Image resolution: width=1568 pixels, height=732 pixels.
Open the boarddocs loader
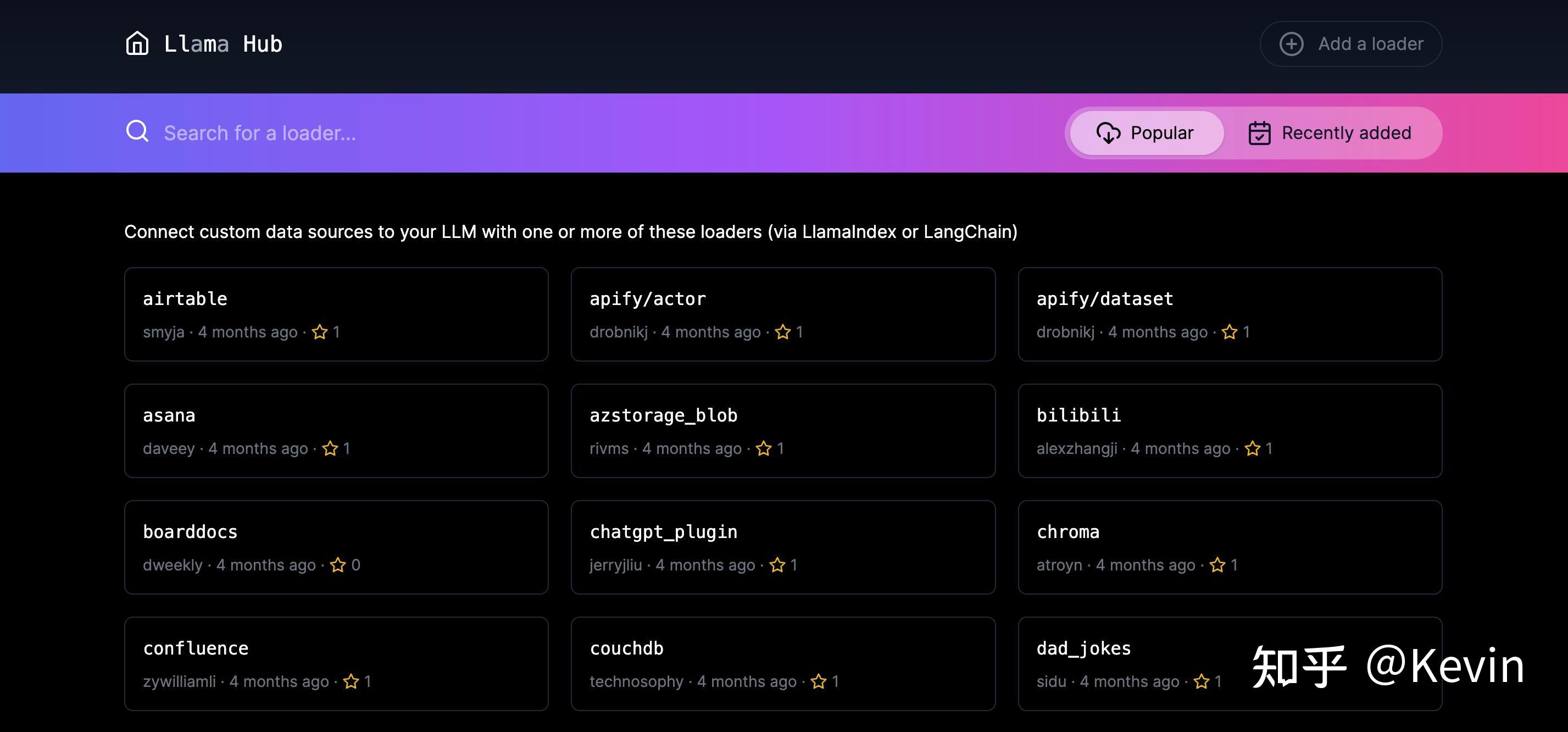[x=336, y=546]
